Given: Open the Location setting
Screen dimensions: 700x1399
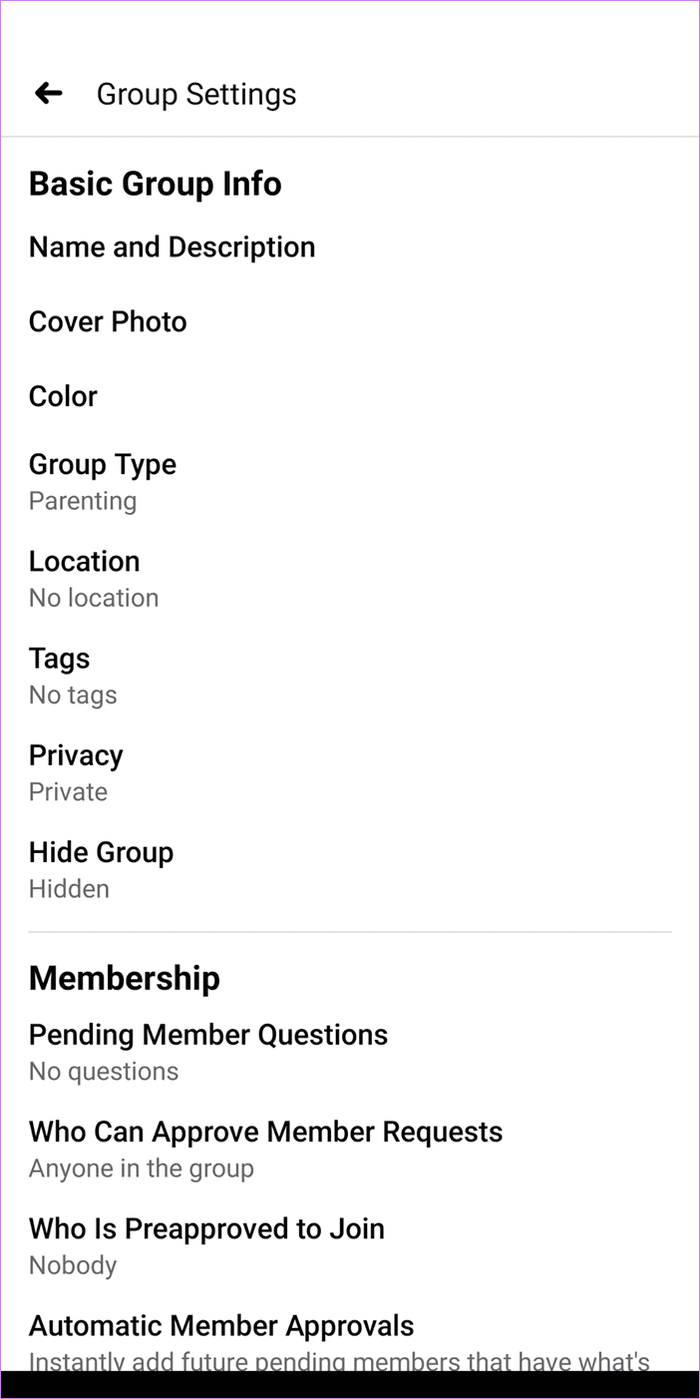Looking at the screenshot, I should click(x=350, y=578).
